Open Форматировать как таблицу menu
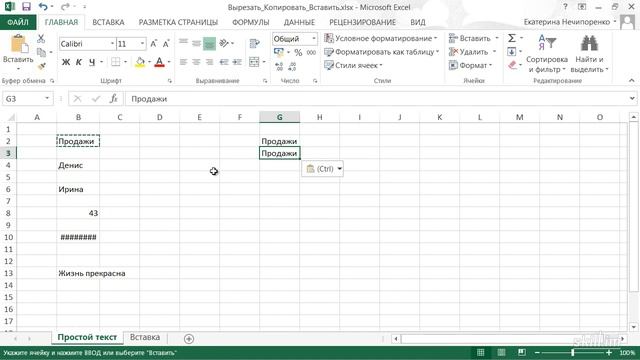This screenshot has height=360, width=640. (382, 52)
